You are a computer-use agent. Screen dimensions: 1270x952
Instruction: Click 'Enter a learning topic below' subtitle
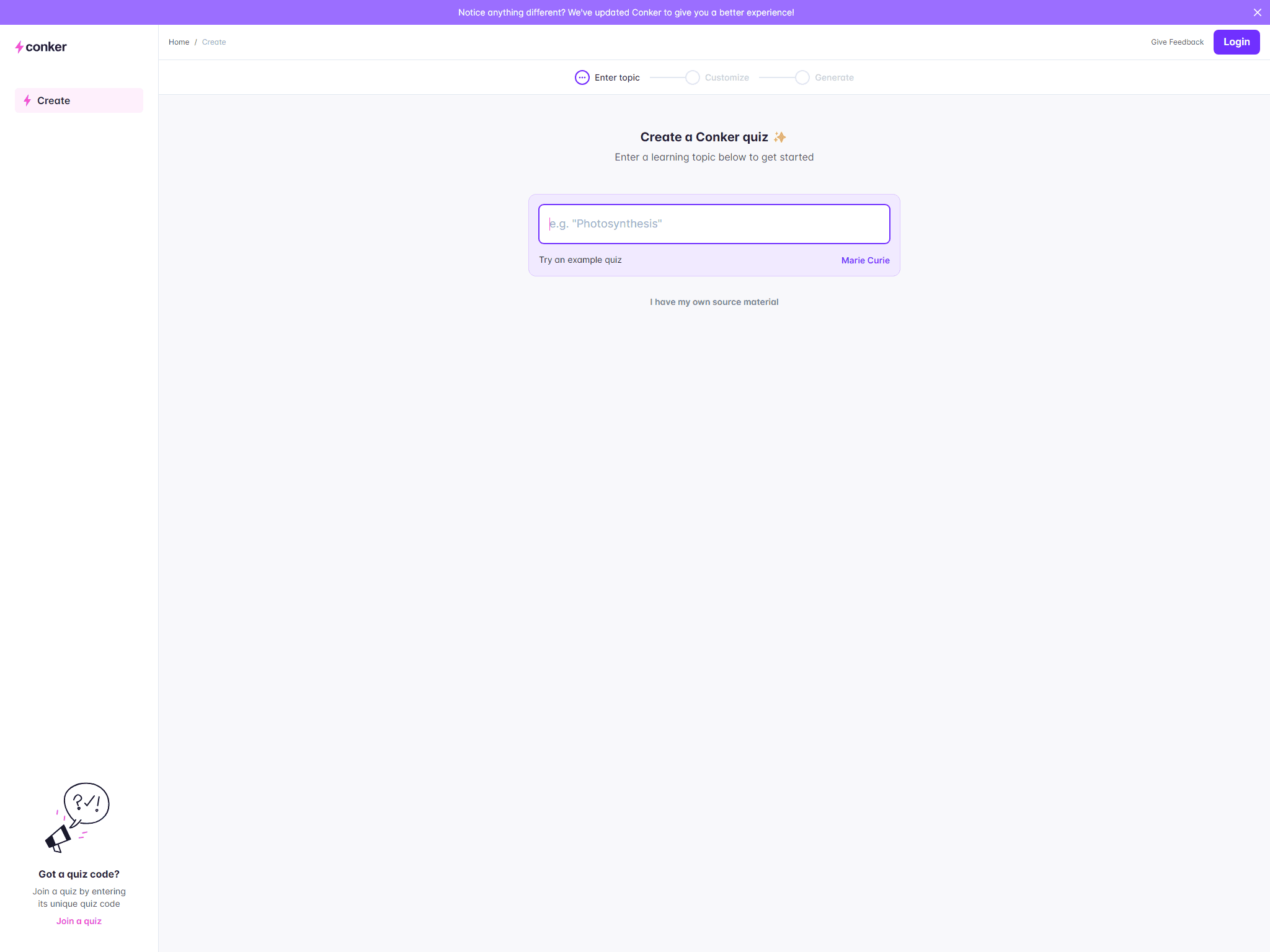pos(714,157)
